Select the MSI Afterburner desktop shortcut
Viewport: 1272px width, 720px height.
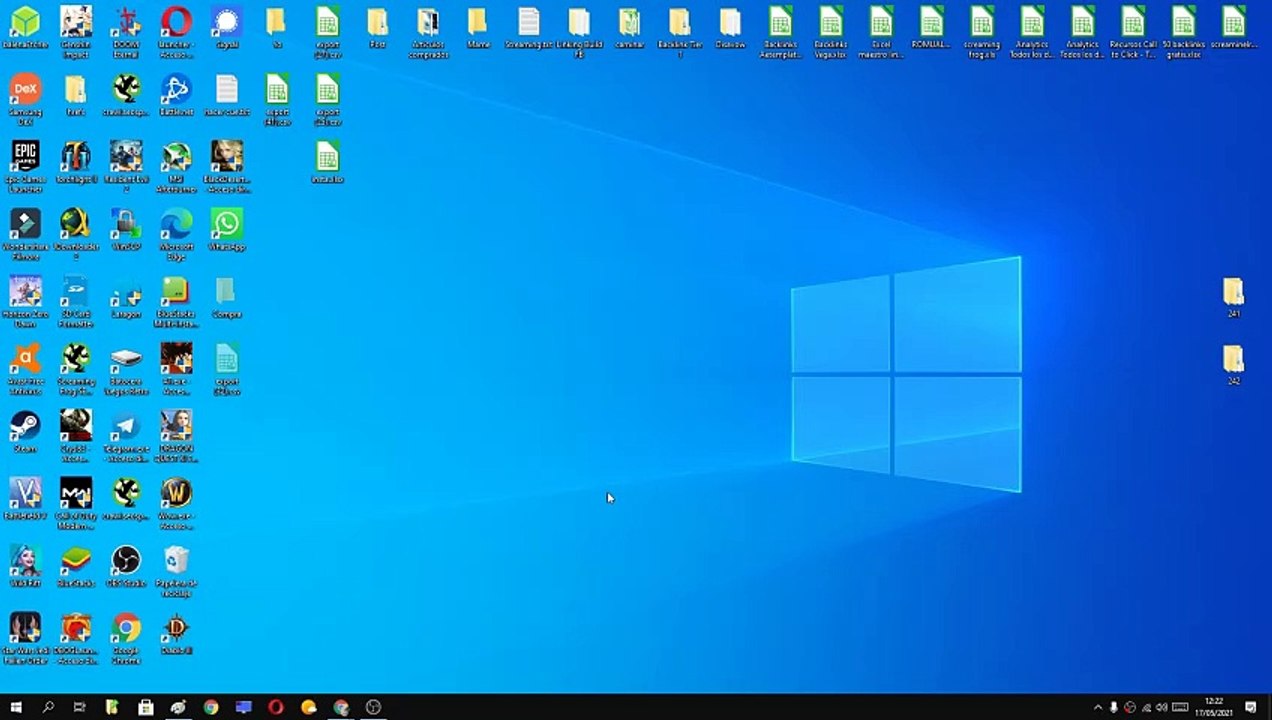point(177,167)
